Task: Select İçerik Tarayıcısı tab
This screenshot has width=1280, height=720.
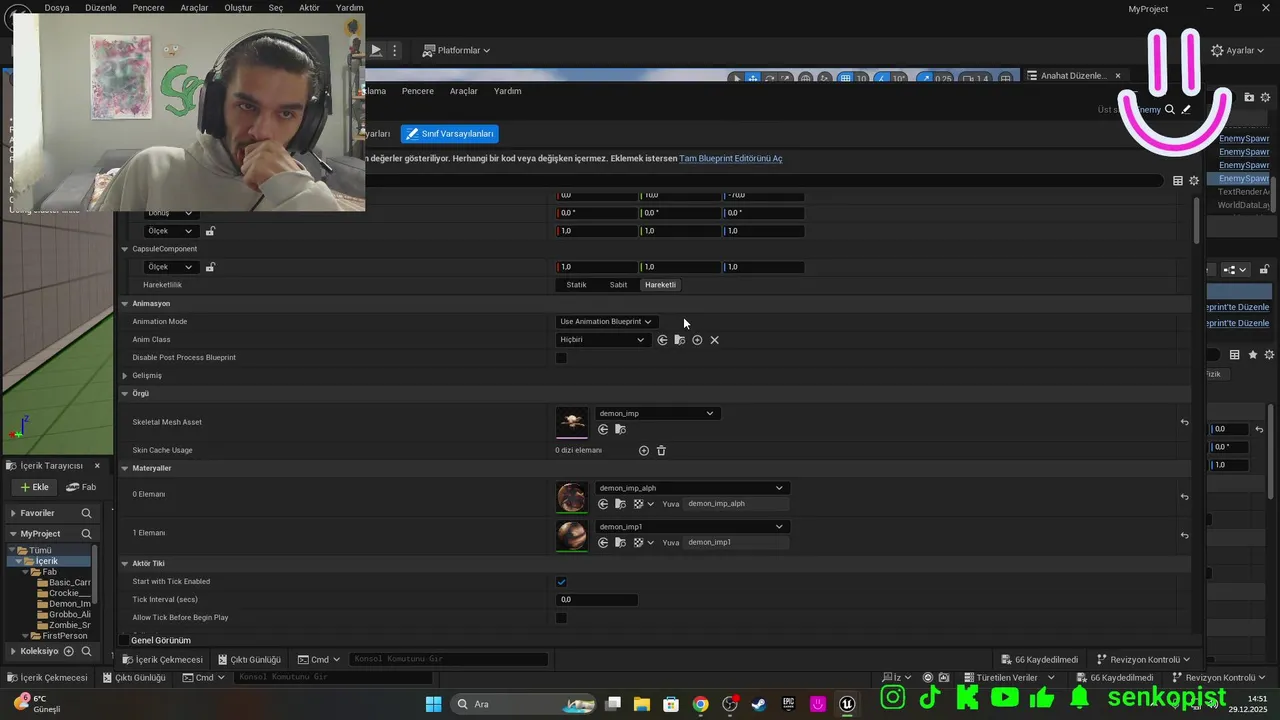Action: tap(52, 466)
